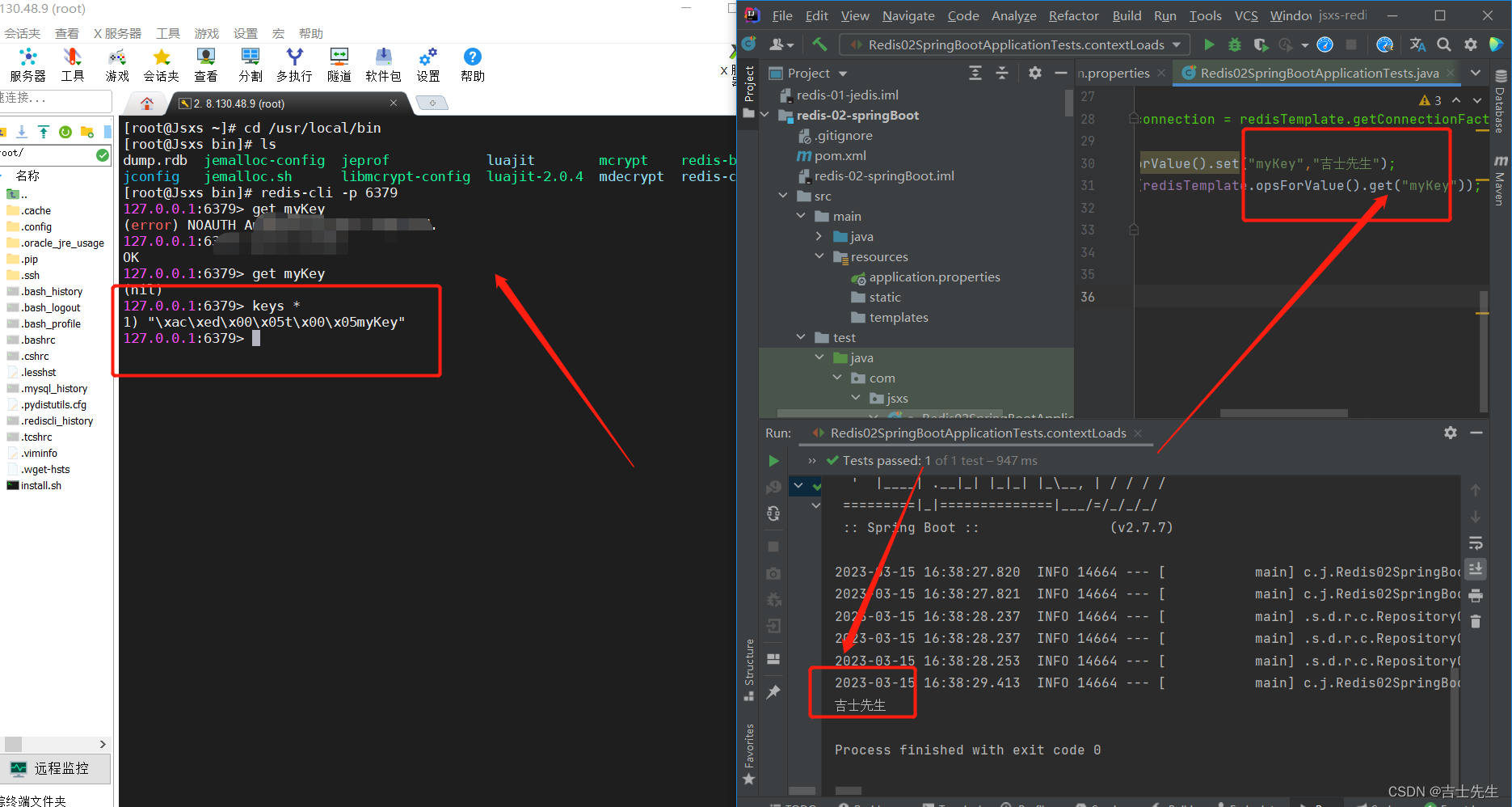Click the editor warnings indicator showing 3
Image resolution: width=1512 pixels, height=807 pixels.
(x=1430, y=100)
